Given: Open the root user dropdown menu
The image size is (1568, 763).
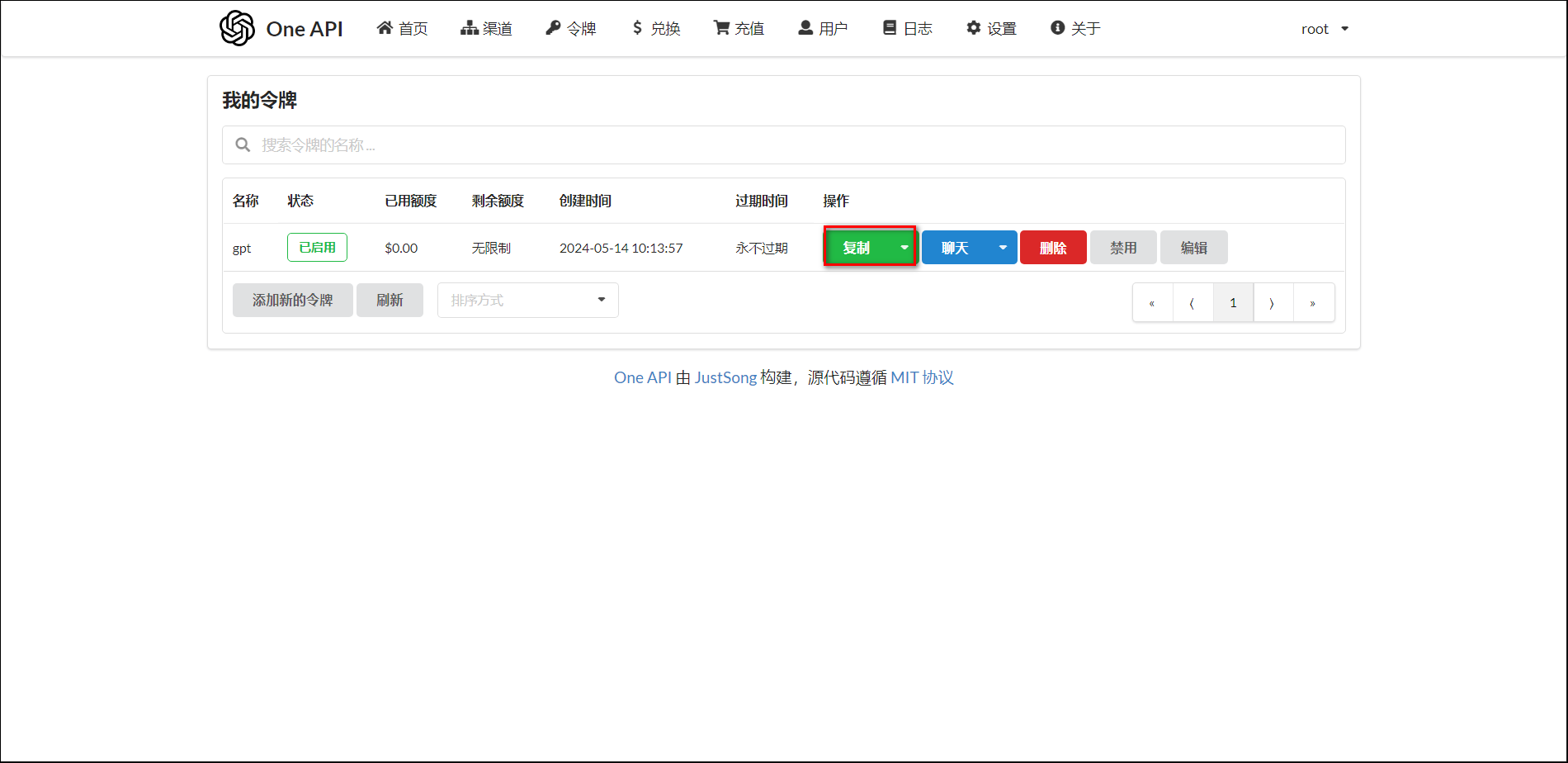Looking at the screenshot, I should coord(1325,29).
